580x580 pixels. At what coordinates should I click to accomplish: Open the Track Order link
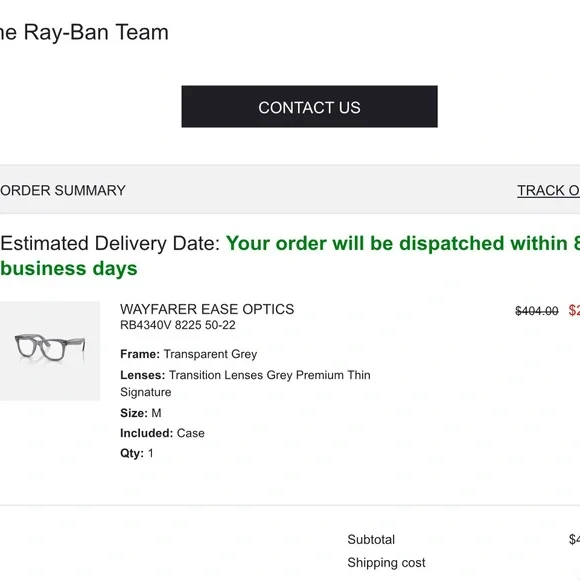click(x=549, y=190)
